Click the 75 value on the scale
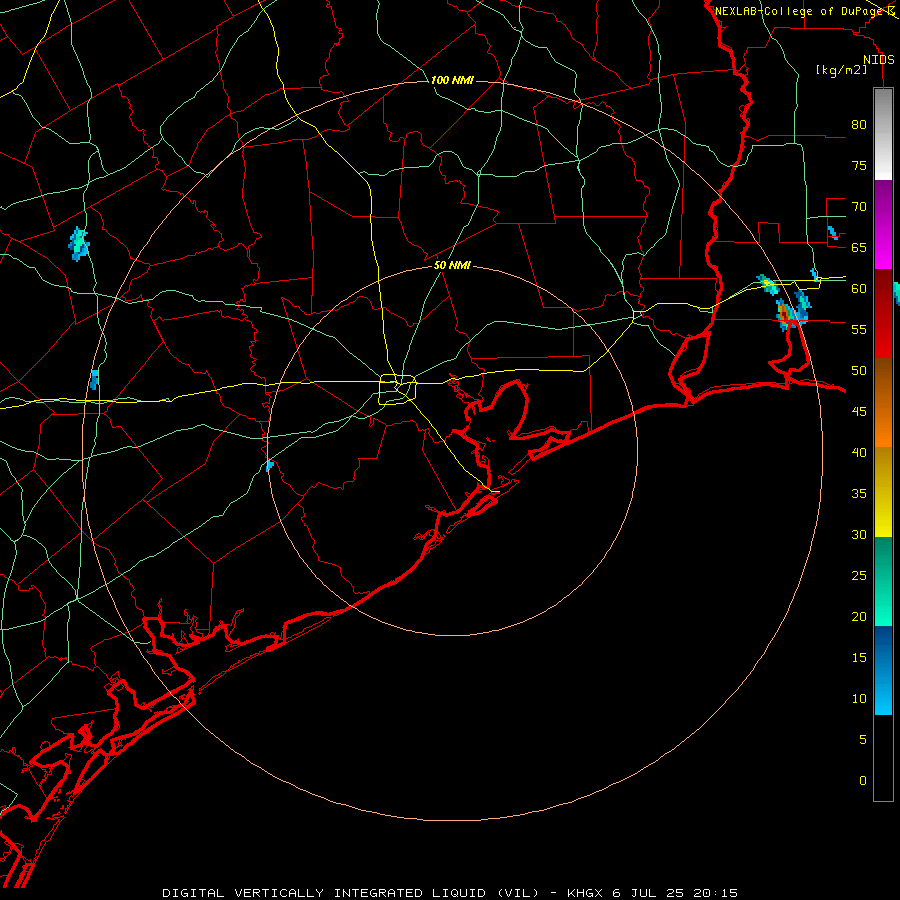The image size is (900, 900). tap(859, 165)
